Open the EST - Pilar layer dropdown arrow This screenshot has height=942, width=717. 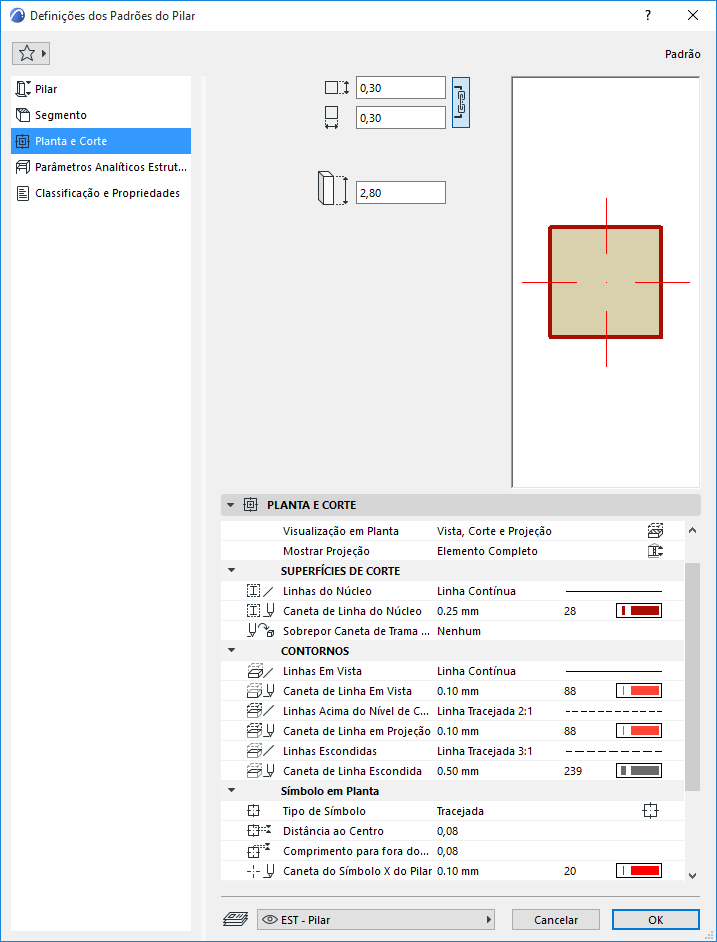pos(489,920)
